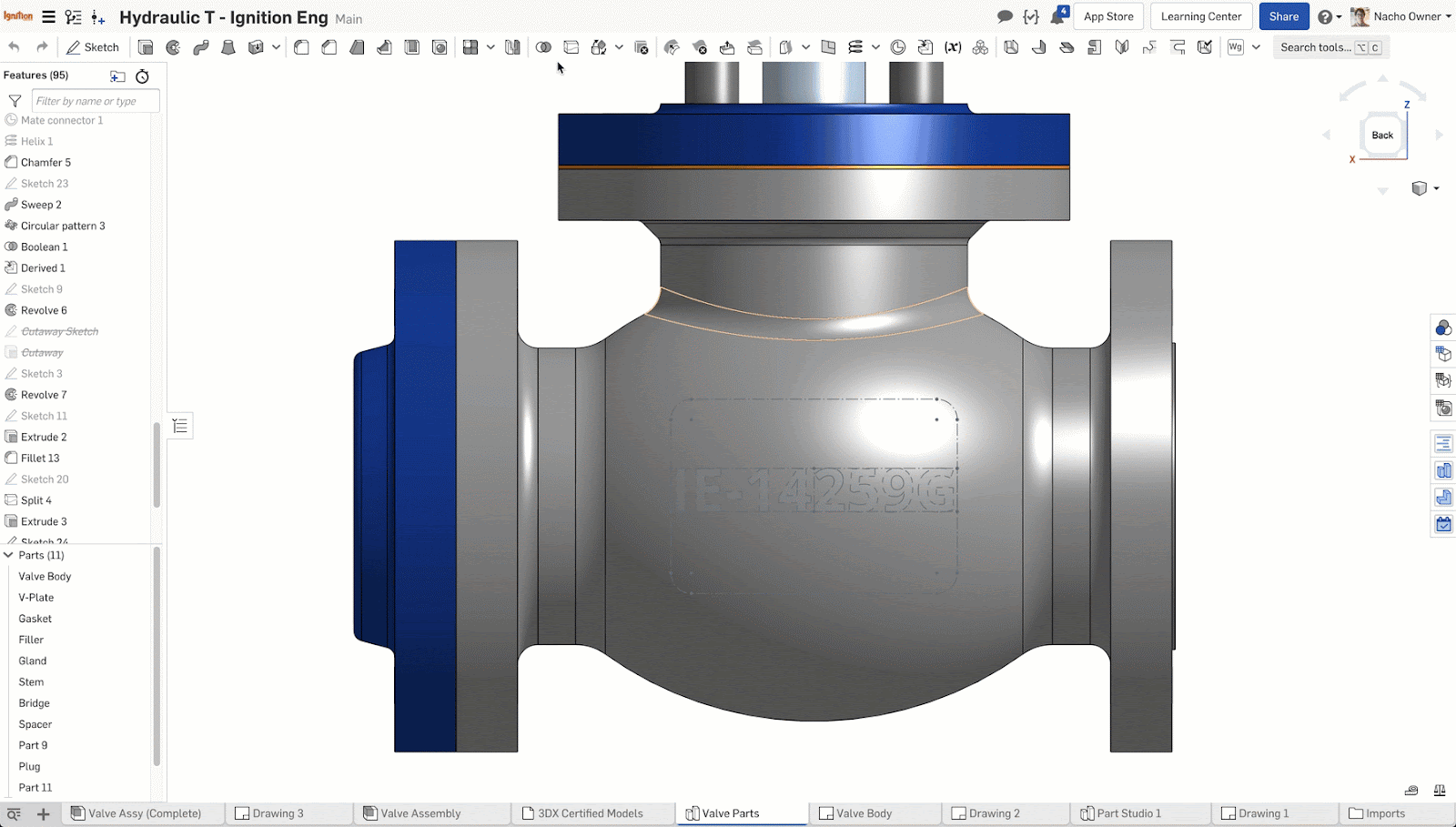This screenshot has height=827, width=1456.
Task: Switch to the Valve Body tab
Action: pyautogui.click(x=863, y=813)
